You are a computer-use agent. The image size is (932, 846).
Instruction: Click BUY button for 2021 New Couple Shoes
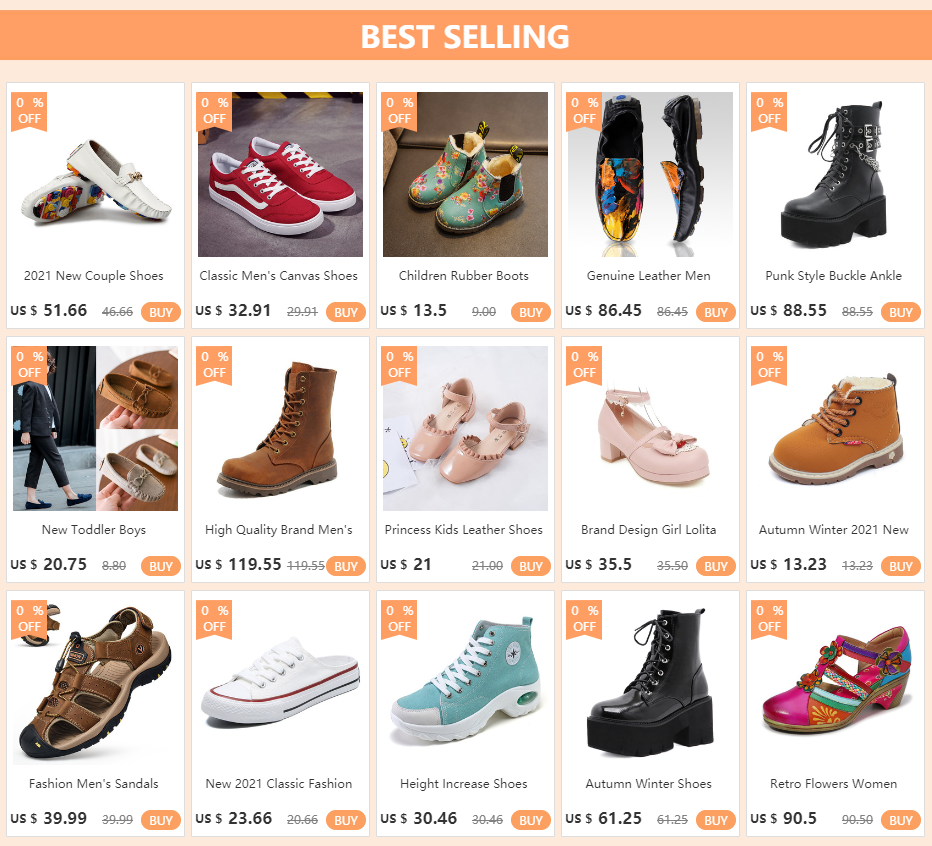161,312
